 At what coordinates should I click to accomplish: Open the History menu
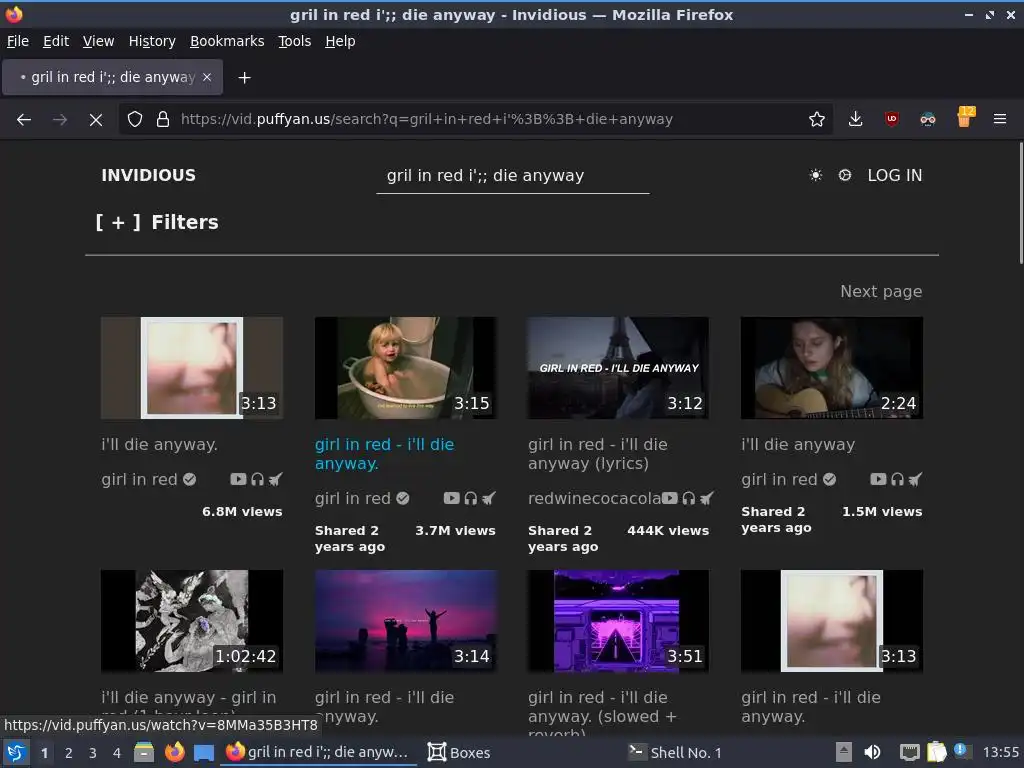(152, 41)
